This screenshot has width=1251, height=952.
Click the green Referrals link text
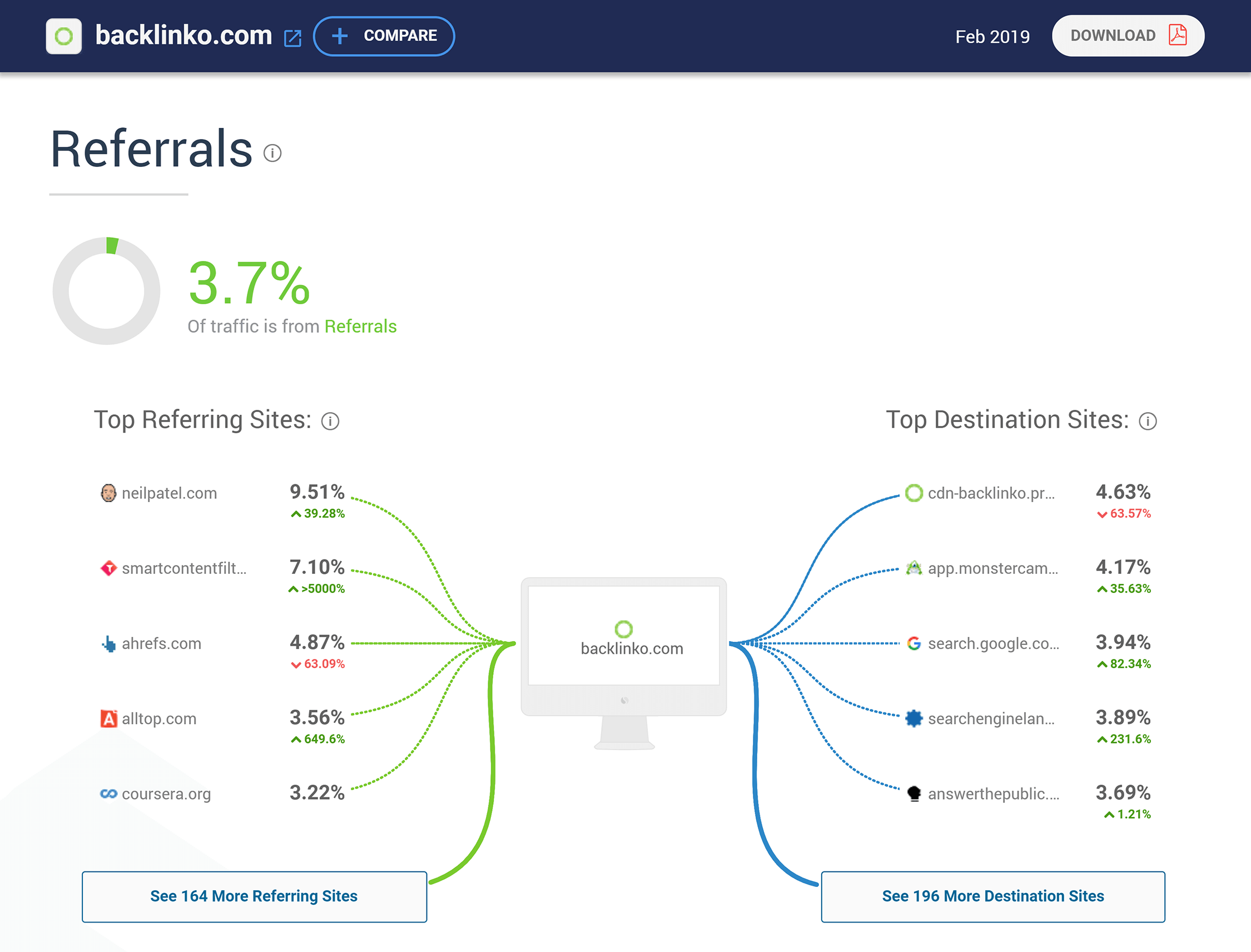[360, 326]
